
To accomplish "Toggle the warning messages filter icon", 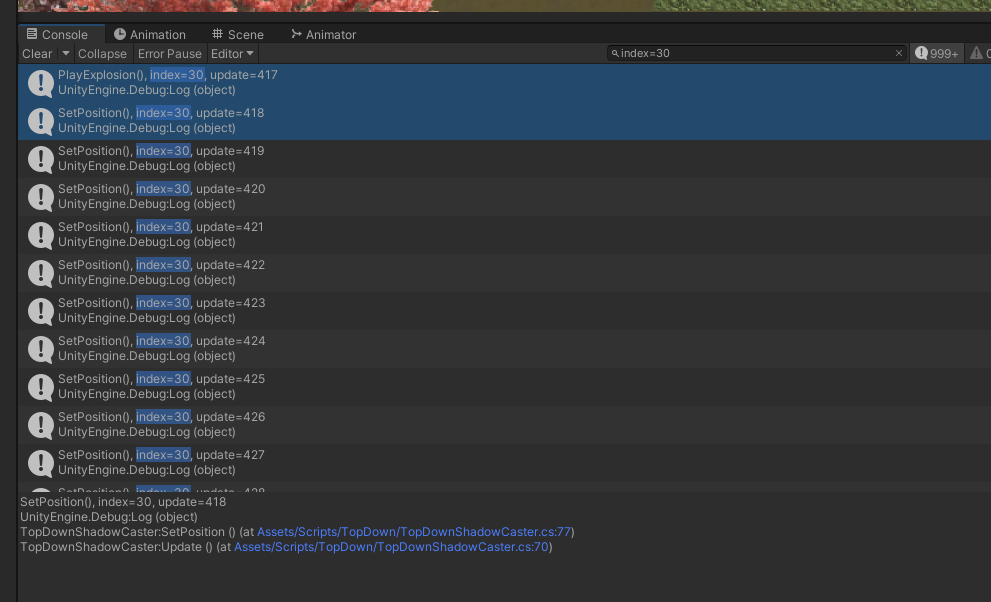I will tap(978, 54).
